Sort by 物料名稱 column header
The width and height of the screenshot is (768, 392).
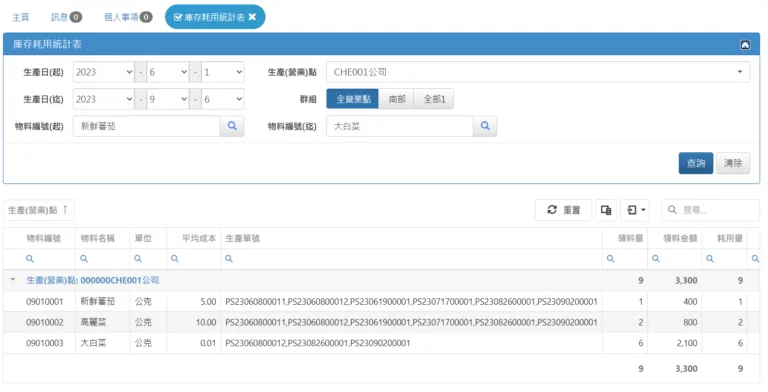97,238
